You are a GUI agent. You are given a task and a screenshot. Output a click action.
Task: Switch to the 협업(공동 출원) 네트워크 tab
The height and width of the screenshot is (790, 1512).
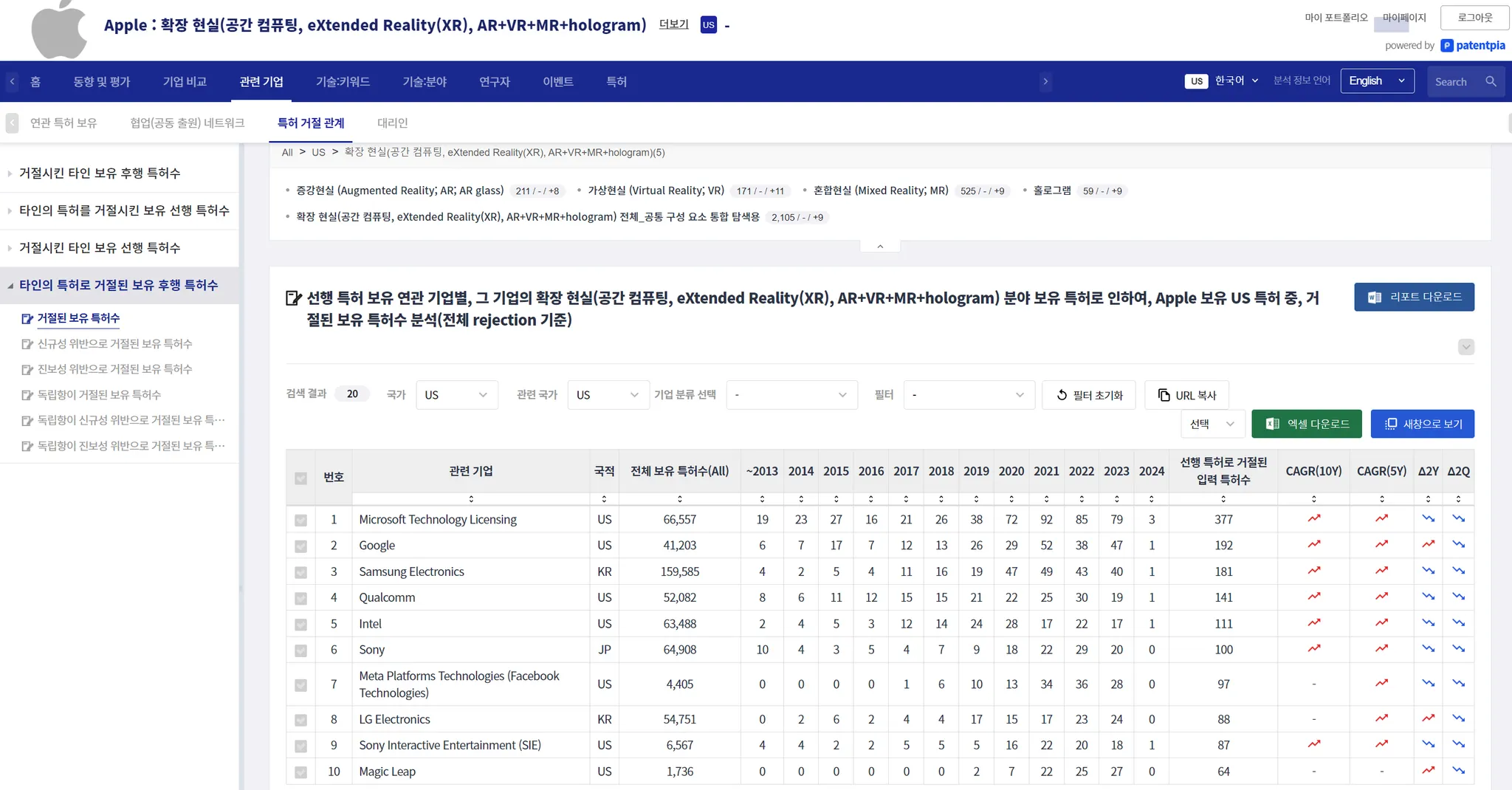[188, 123]
